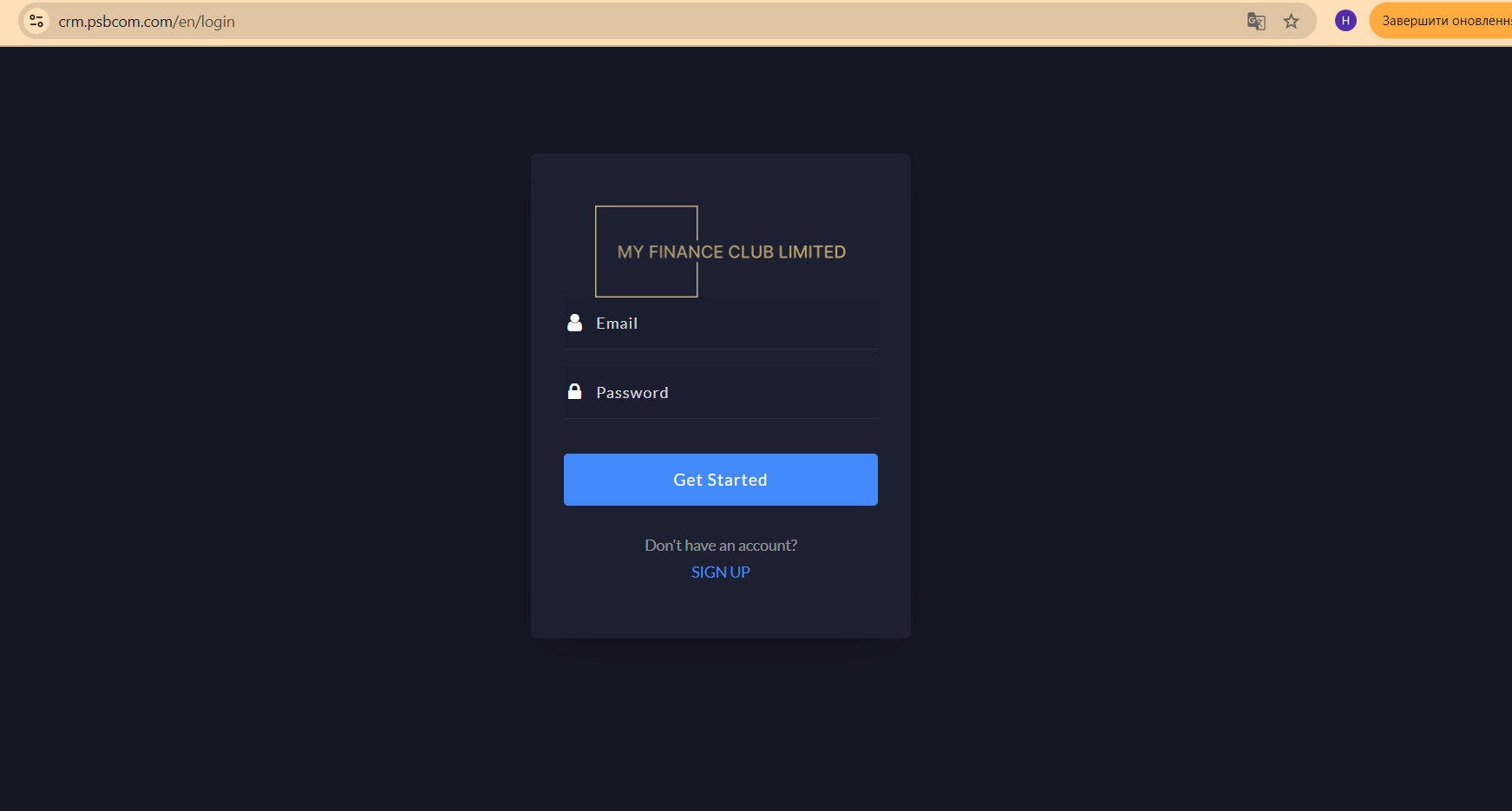This screenshot has width=1512, height=811.
Task: Click the padlock icon beside Password
Action: [x=574, y=391]
